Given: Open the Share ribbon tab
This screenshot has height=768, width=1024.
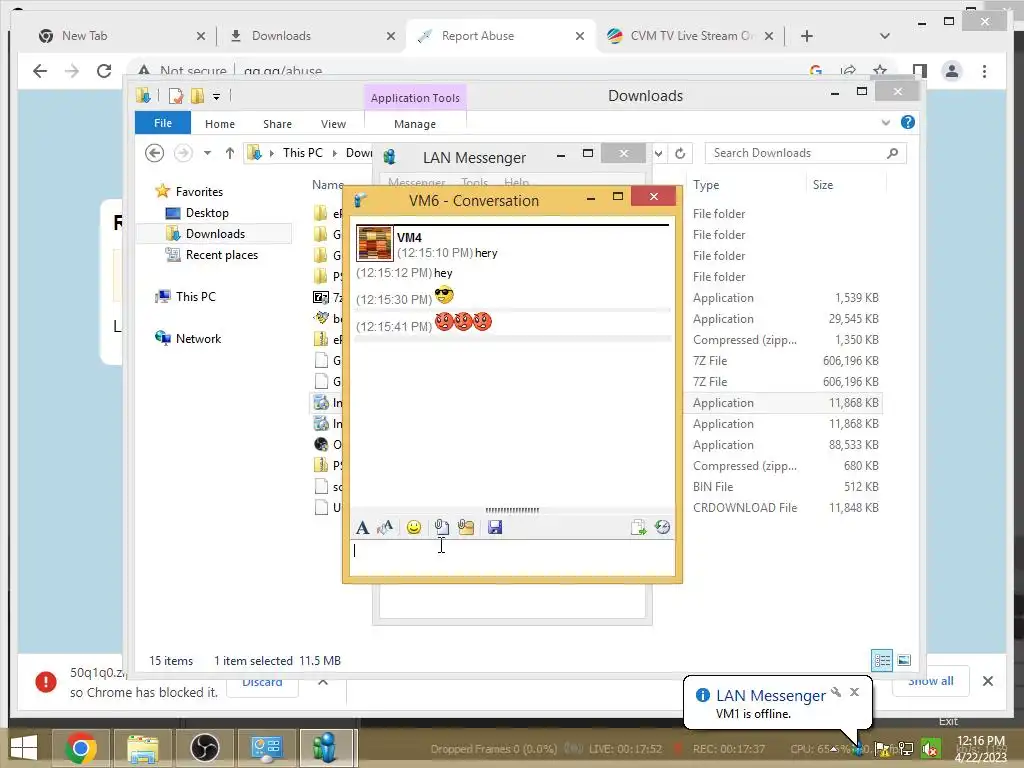Looking at the screenshot, I should click(x=278, y=123).
